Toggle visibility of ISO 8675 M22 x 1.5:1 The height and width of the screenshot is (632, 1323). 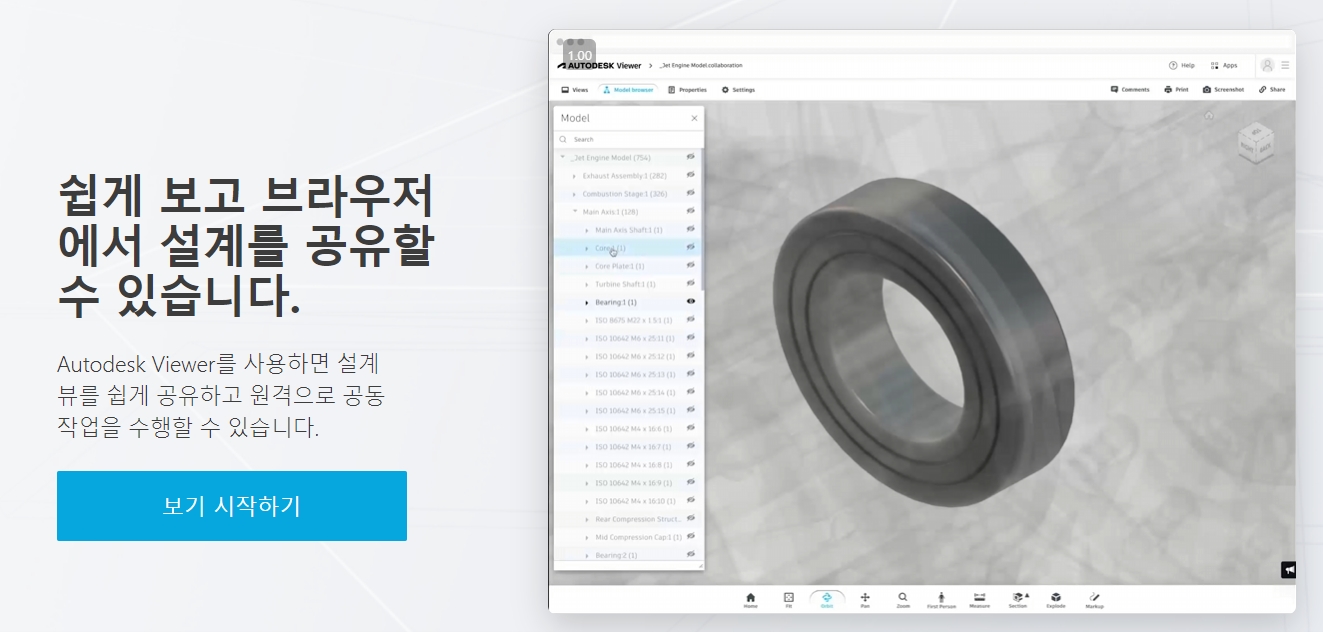pos(691,320)
